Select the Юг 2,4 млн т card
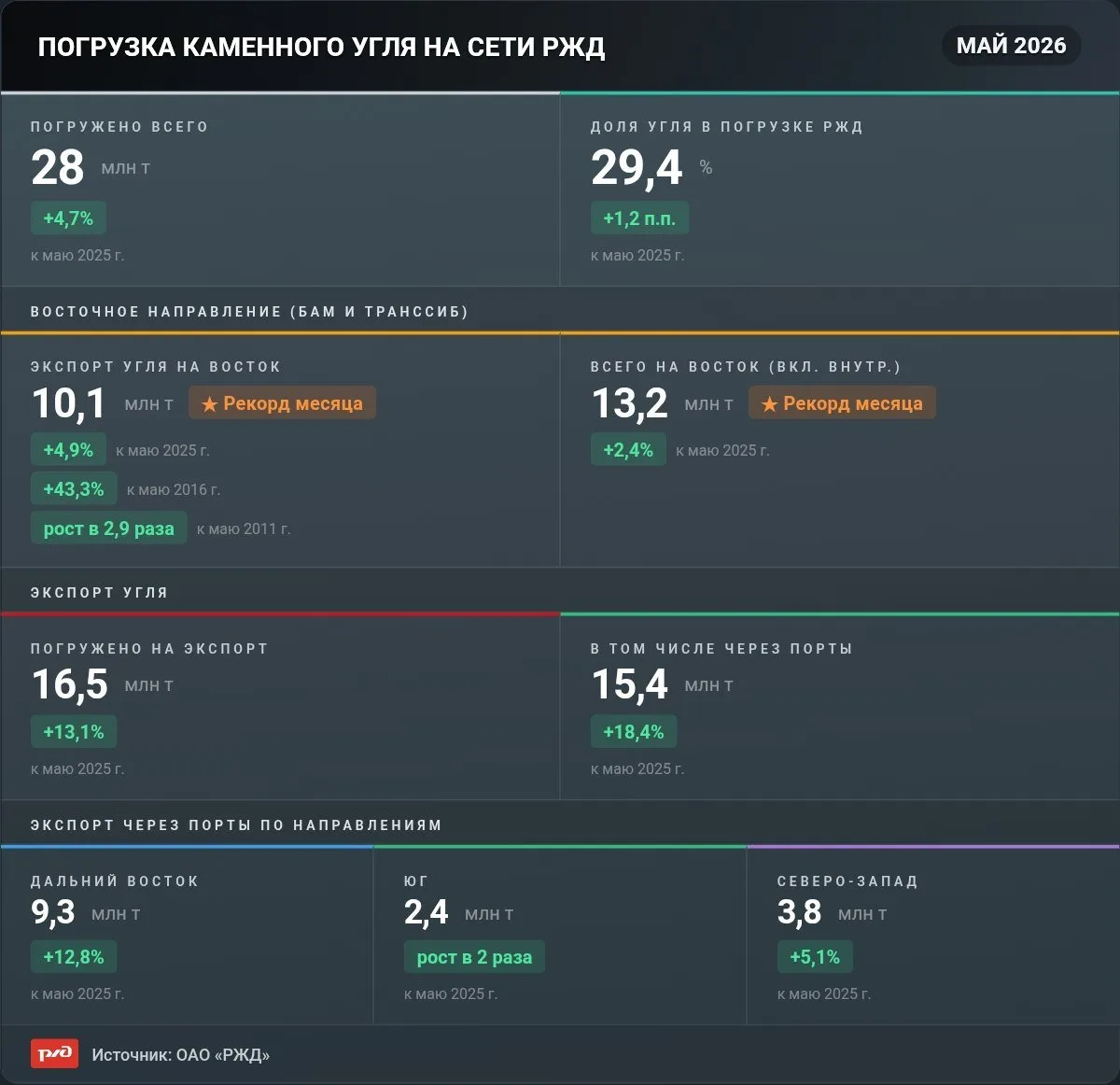 pos(560,936)
